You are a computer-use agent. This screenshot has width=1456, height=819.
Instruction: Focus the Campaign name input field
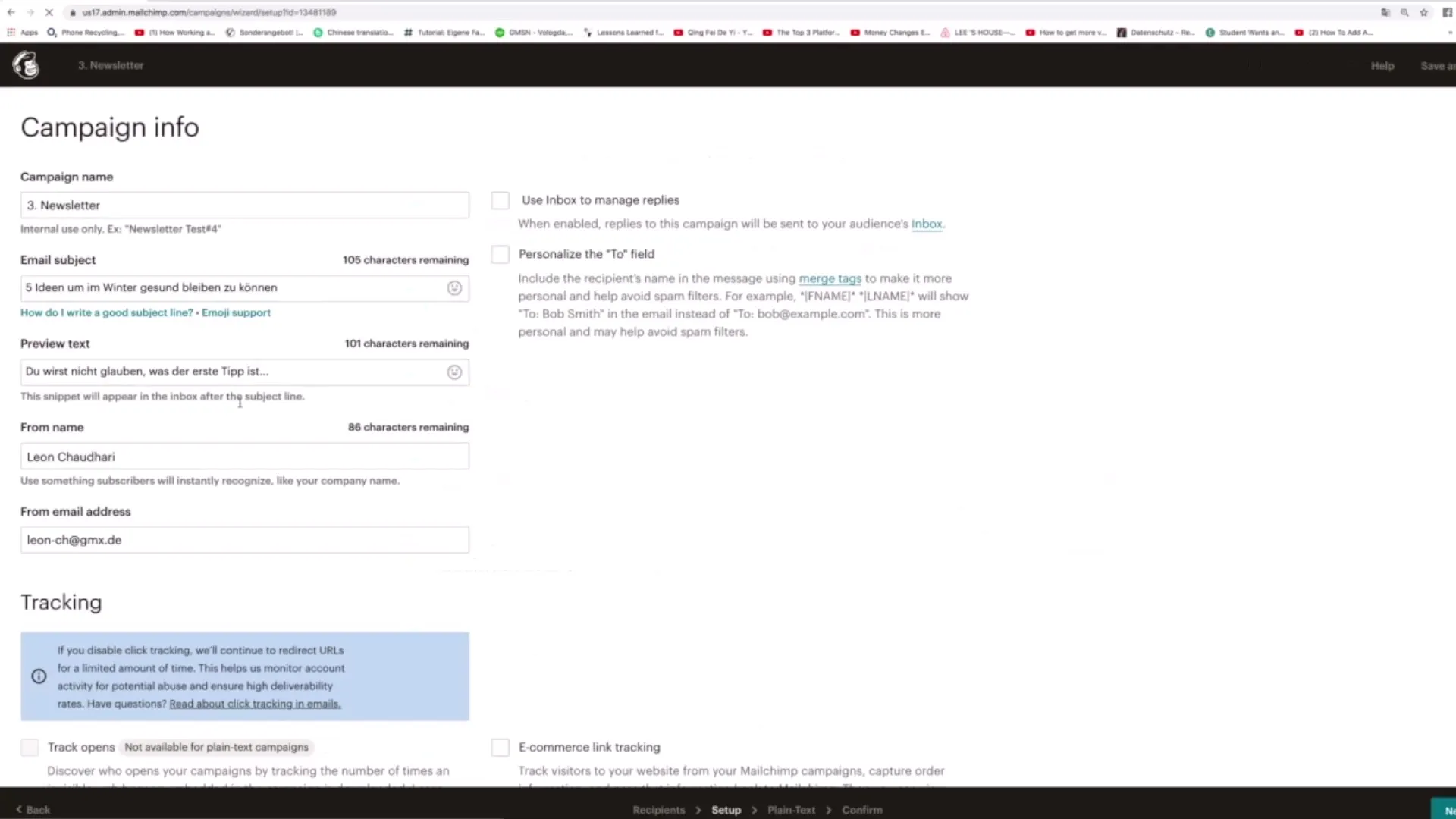244,206
